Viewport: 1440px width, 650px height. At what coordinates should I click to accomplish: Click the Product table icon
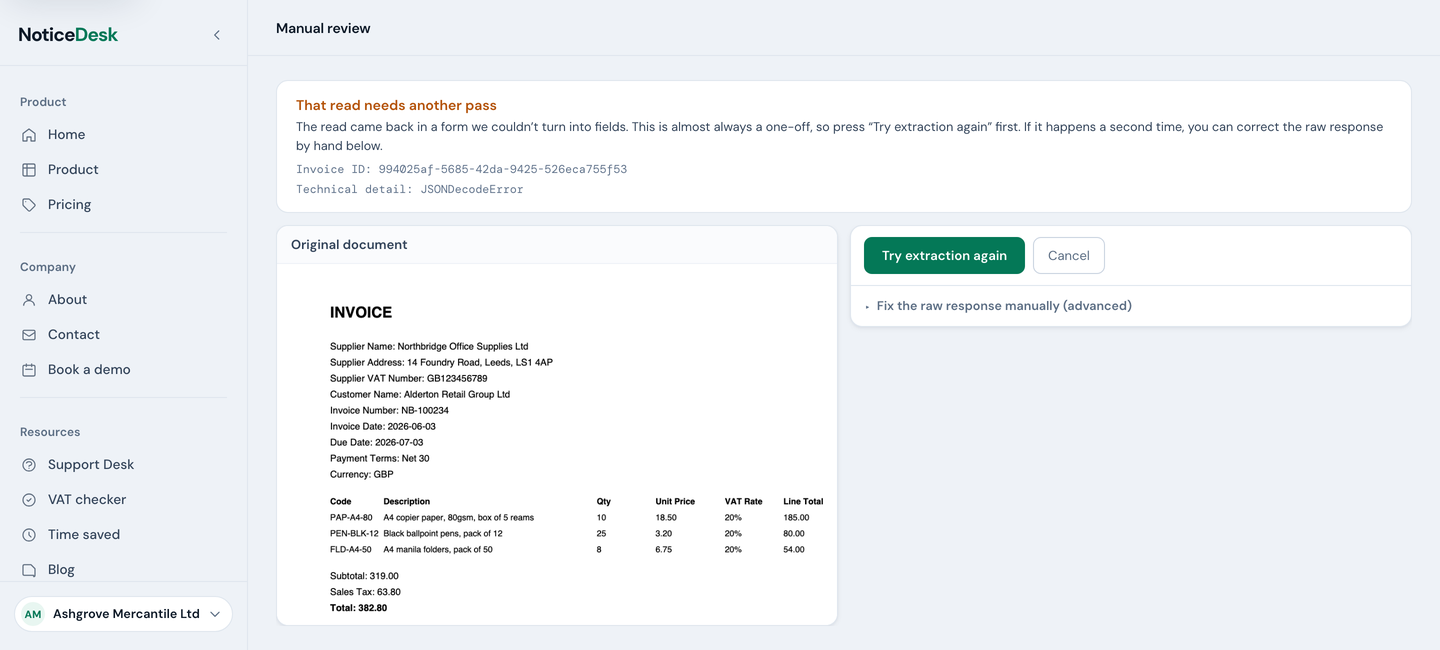29,170
